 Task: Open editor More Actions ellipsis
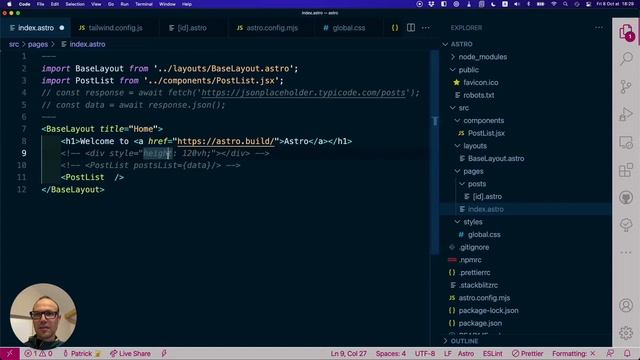(426, 28)
